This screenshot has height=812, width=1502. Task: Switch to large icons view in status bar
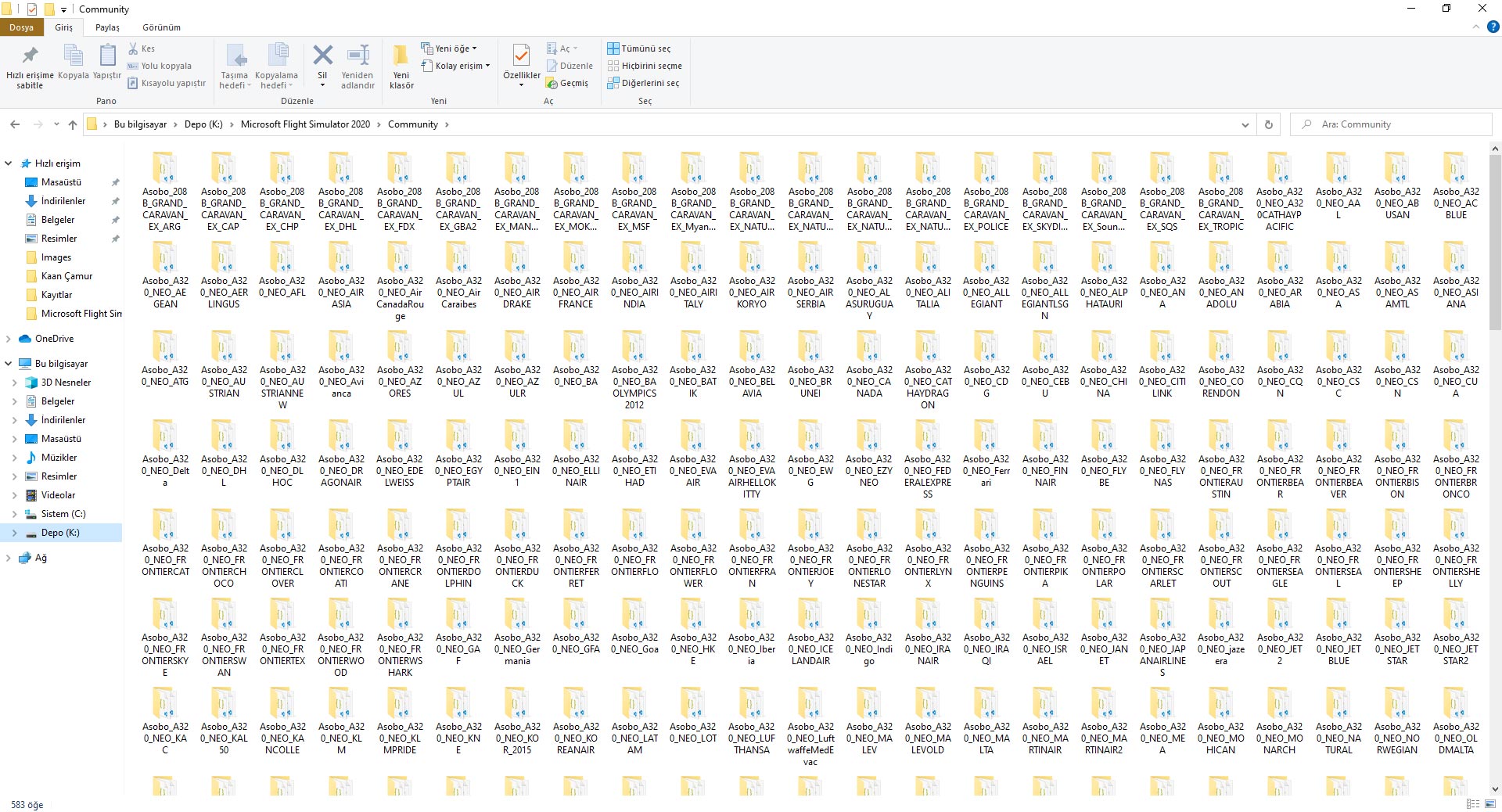click(1489, 804)
